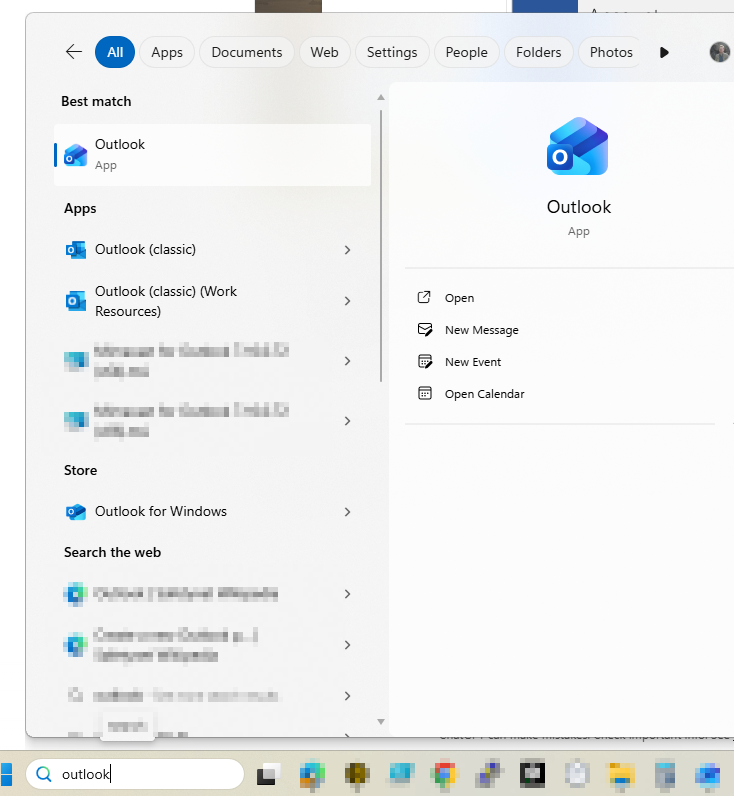The image size is (734, 796).
Task: Click Open in the Outlook preview pane
Action: click(x=459, y=298)
